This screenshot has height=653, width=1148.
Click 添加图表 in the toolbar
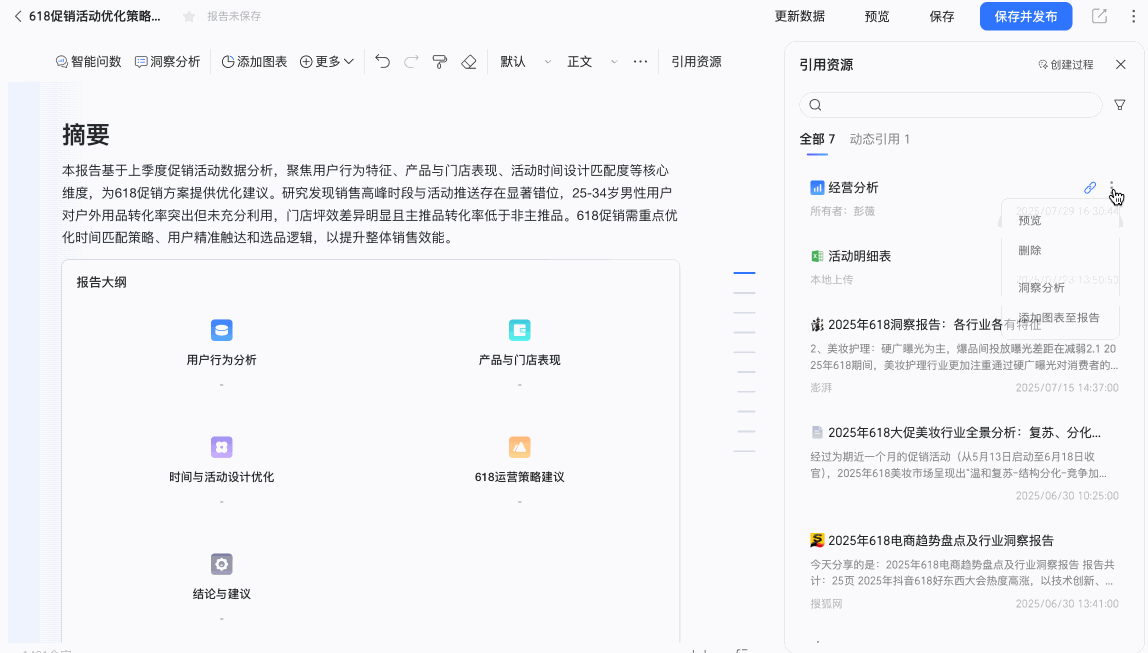click(x=254, y=61)
